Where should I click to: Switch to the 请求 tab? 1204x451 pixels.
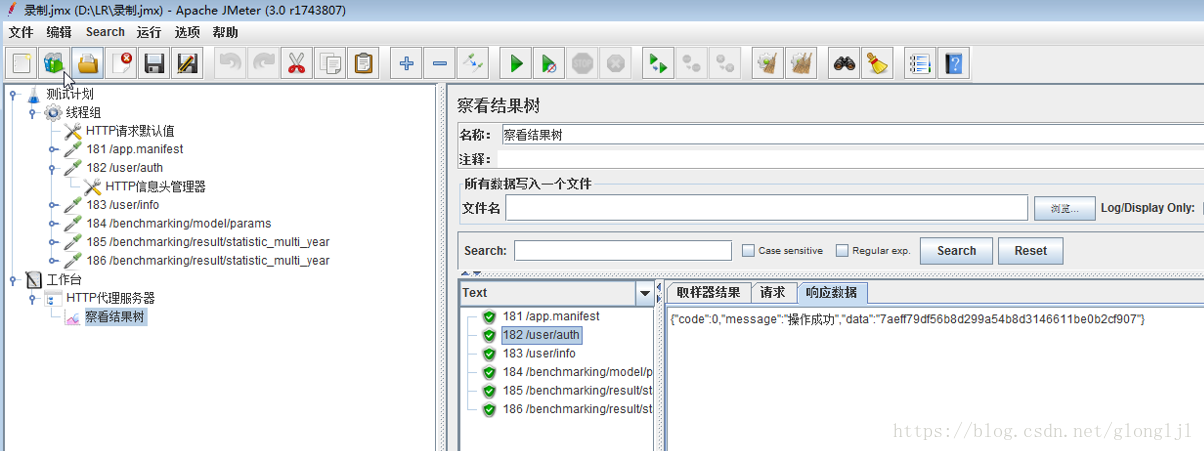[x=773, y=293]
